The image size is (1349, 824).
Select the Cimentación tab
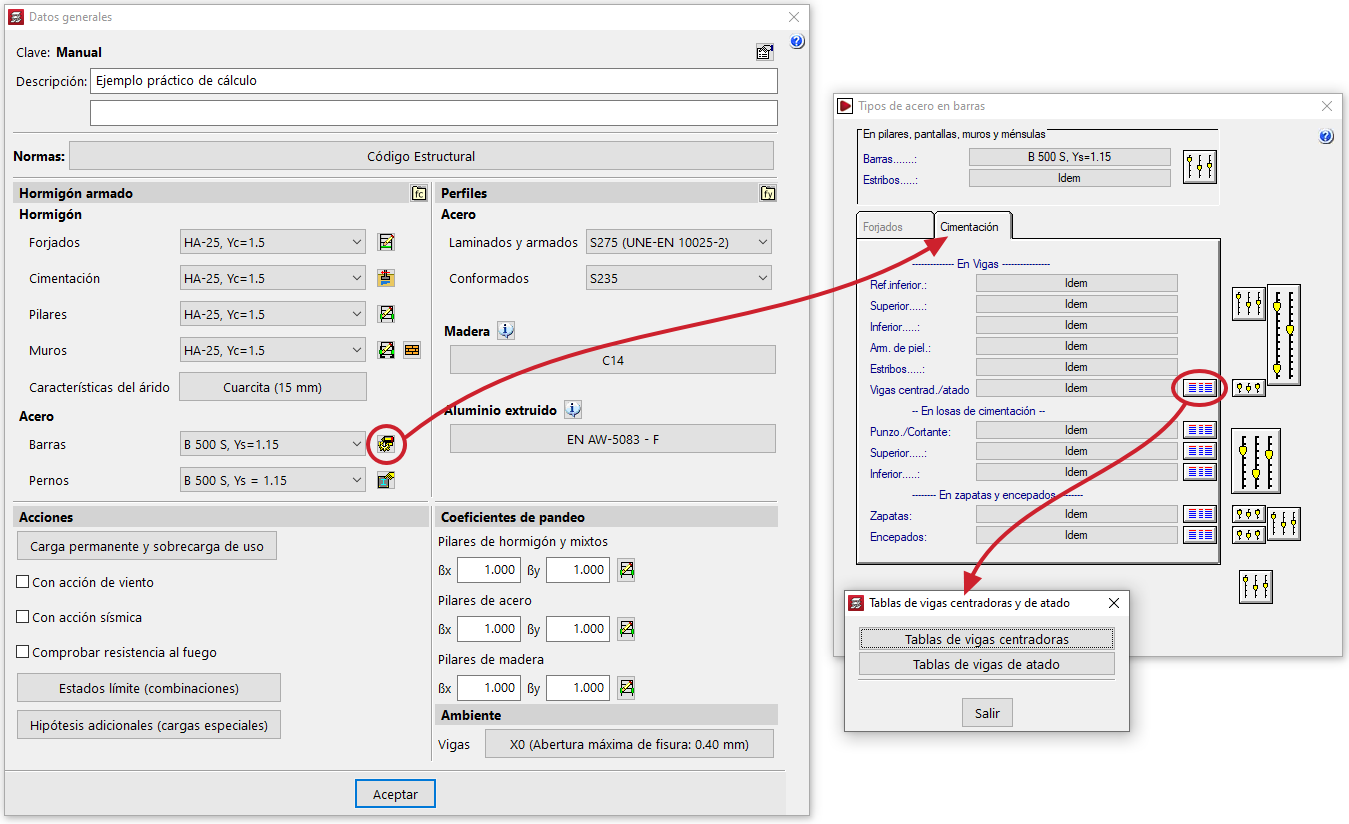click(969, 227)
